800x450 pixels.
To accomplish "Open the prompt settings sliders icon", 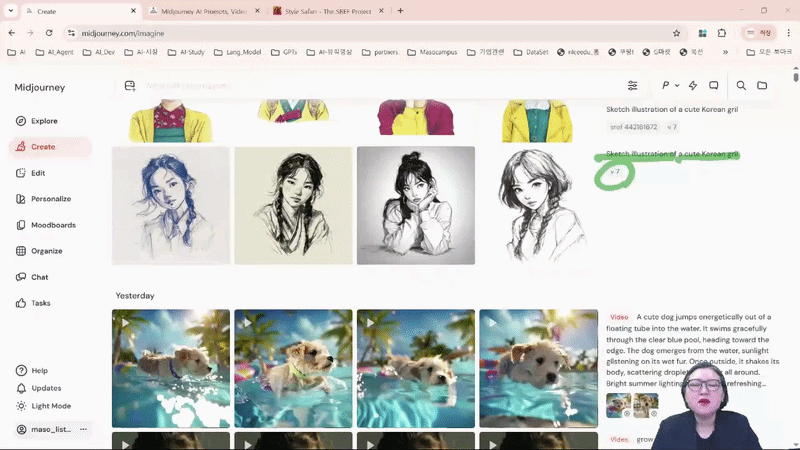I will [632, 86].
